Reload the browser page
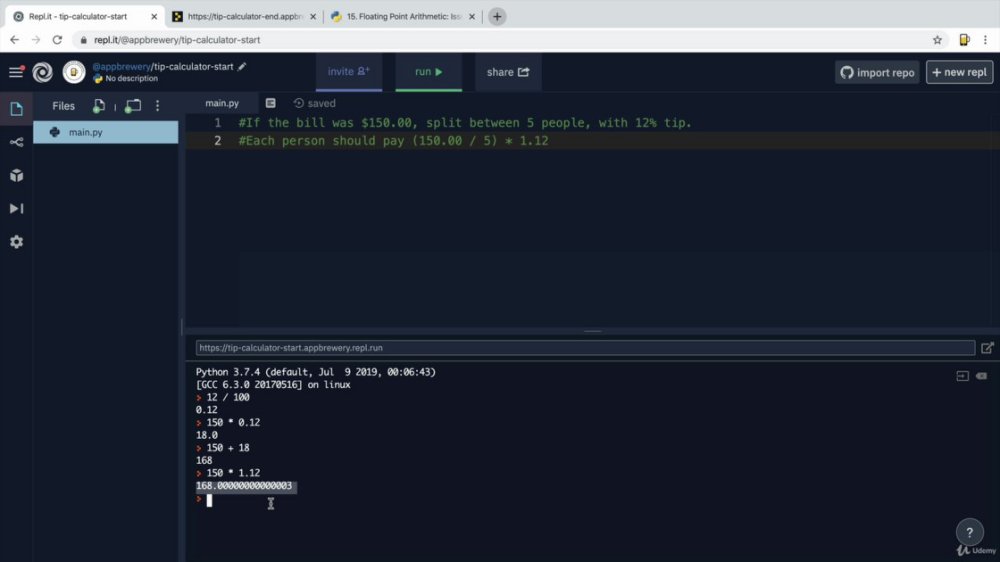 [x=57, y=40]
